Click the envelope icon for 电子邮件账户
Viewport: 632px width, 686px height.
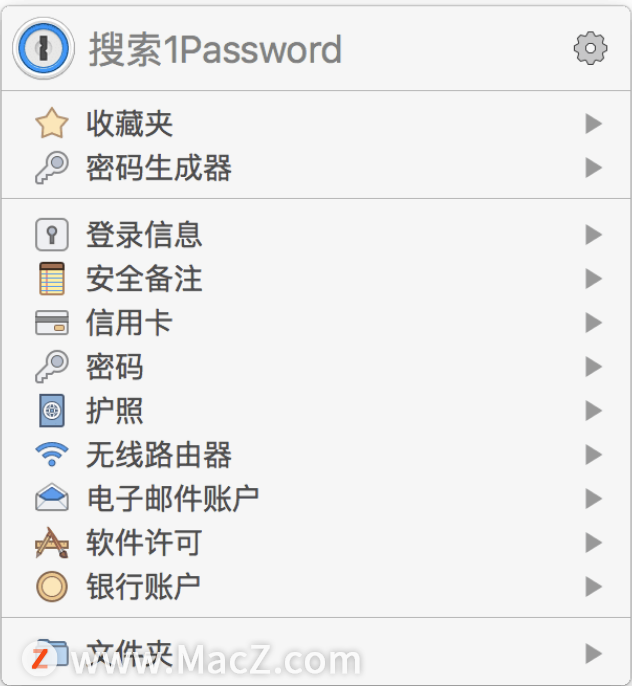point(52,498)
